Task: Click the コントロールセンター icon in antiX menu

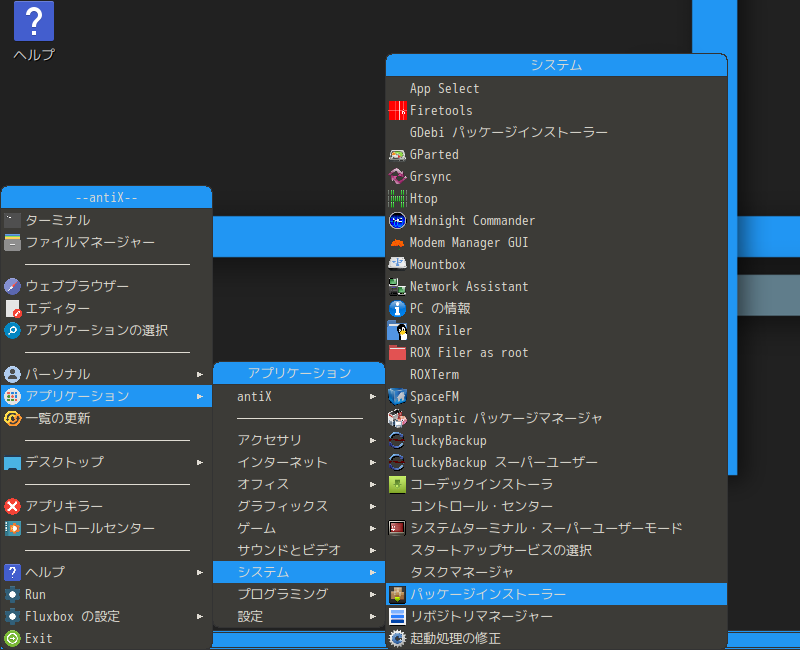Action: tap(12, 528)
